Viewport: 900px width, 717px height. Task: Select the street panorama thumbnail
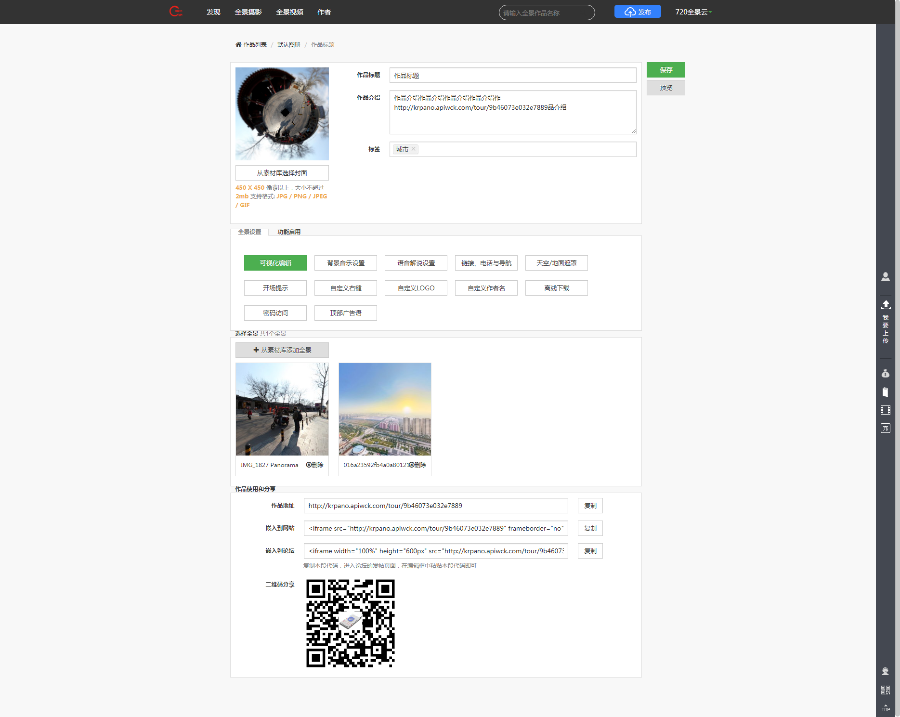(282, 409)
